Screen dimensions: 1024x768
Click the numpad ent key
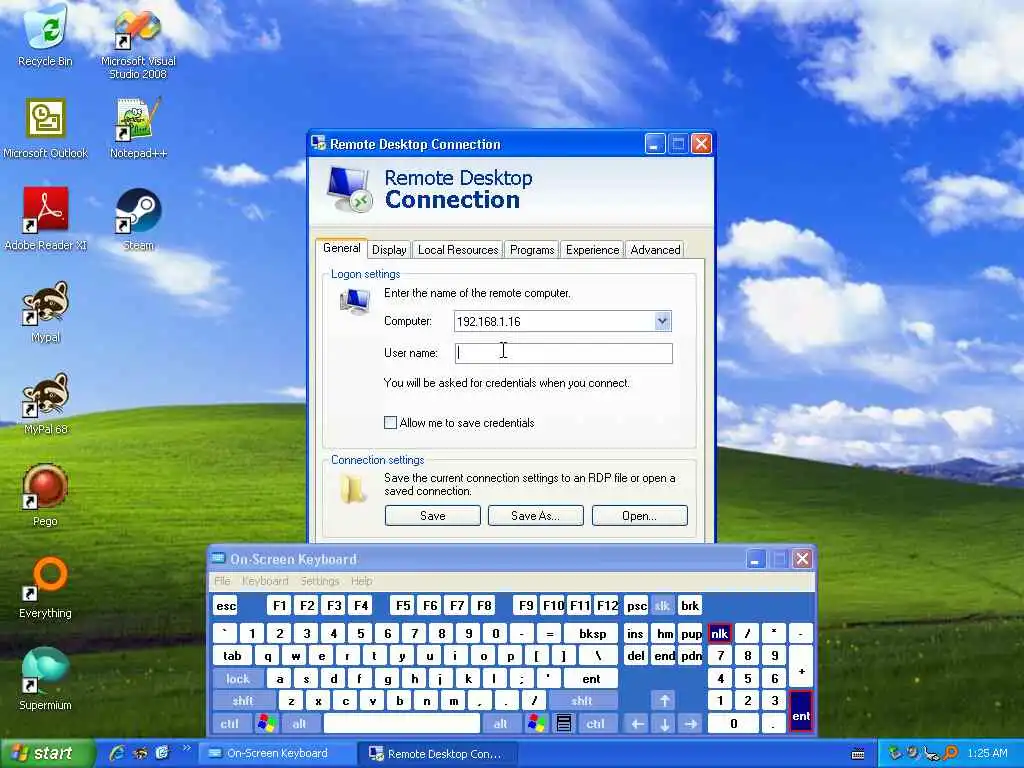tap(801, 712)
